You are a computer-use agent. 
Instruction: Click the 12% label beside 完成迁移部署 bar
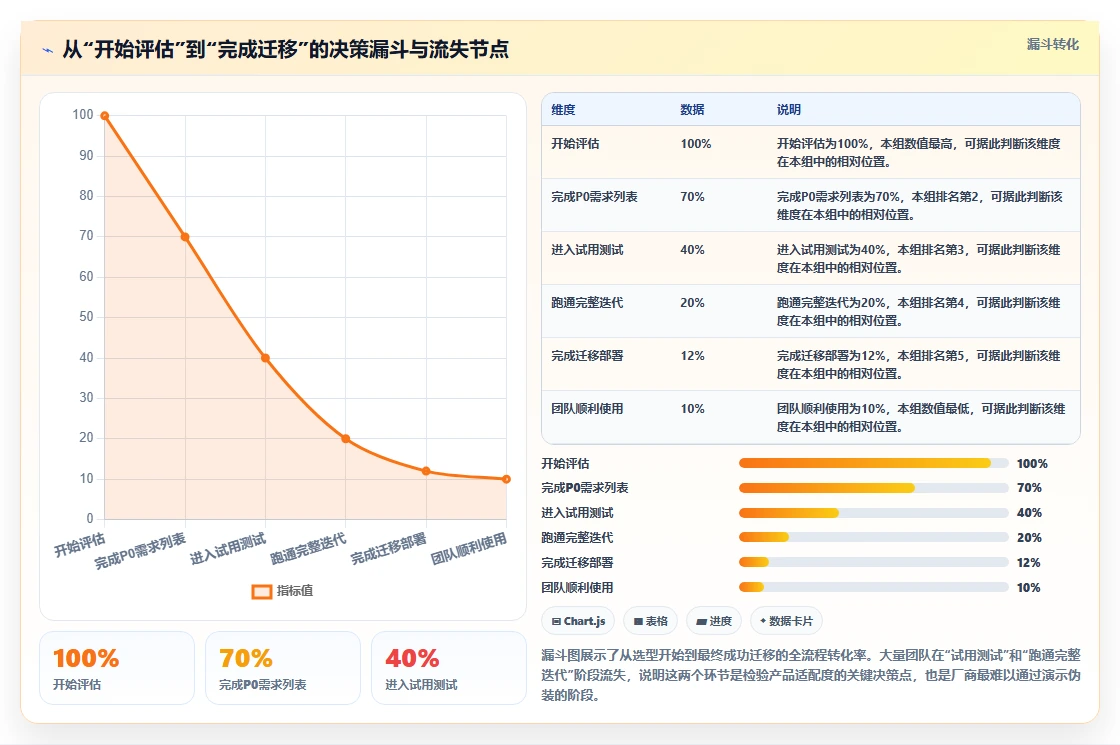[1029, 563]
